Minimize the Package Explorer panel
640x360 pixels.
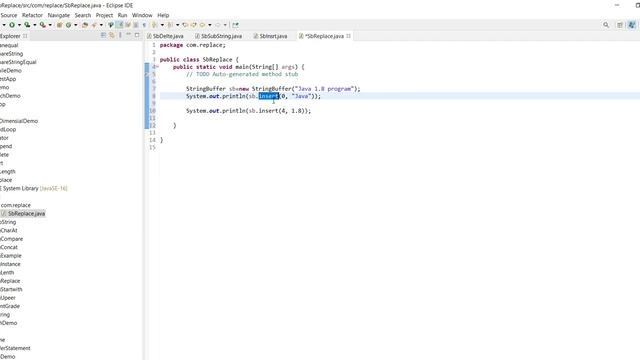click(x=128, y=35)
